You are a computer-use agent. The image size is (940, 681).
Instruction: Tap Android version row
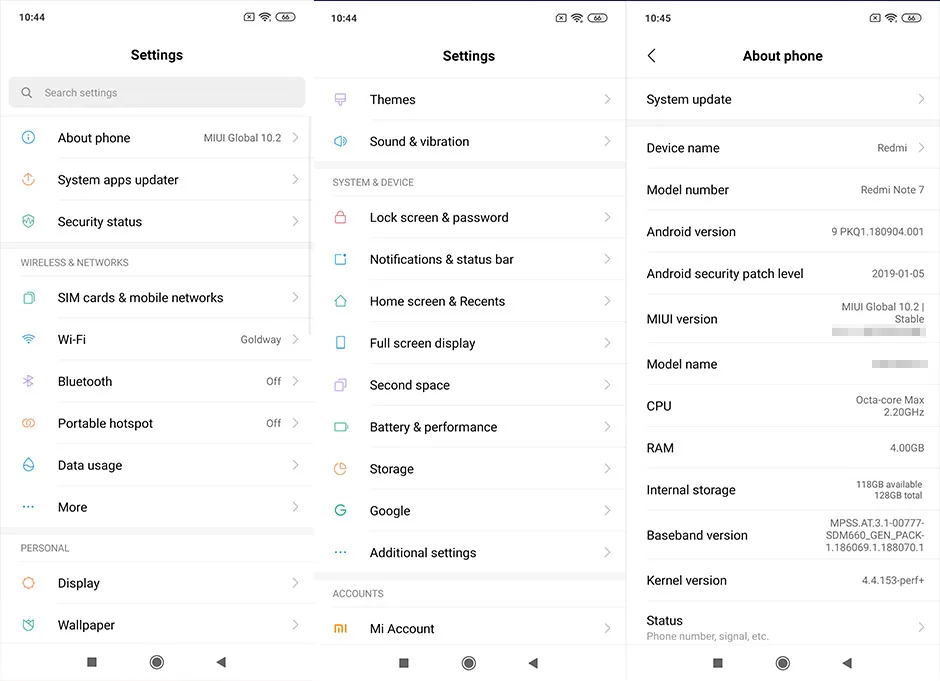tap(783, 231)
